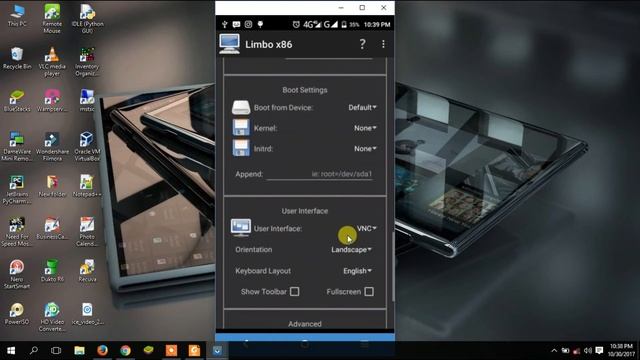Image resolution: width=640 pixels, height=360 pixels.
Task: Click the Boot Settings section title
Action: pyautogui.click(x=305, y=90)
